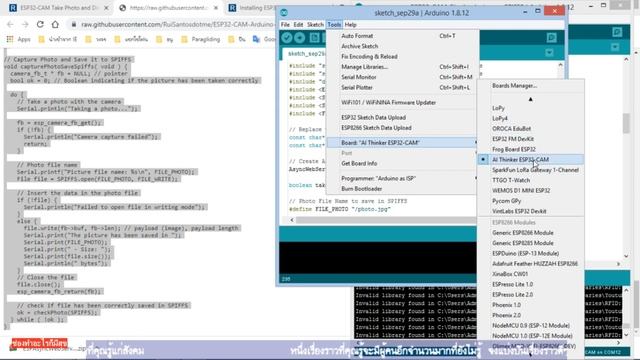This screenshot has width=640, height=360.
Task: Select XinaBox CW01 board
Action: (x=531, y=274)
